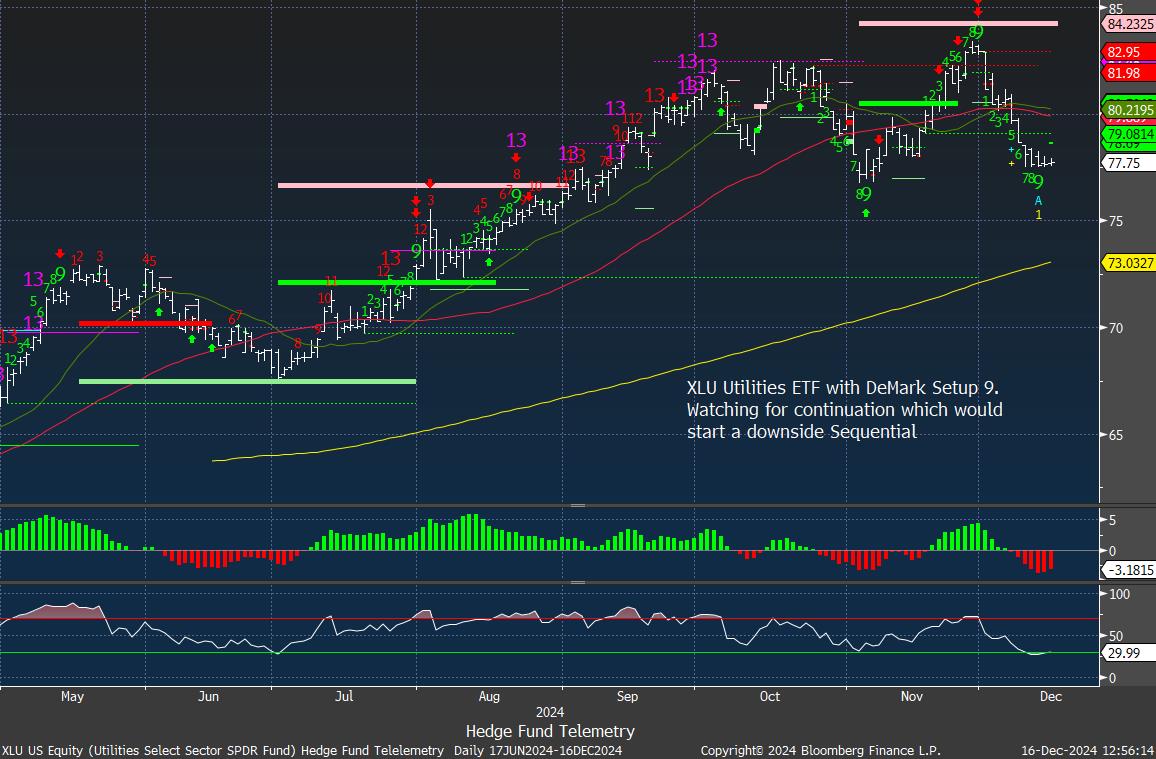
Task: Click the -3.1815 histogram value label
Action: [1128, 570]
